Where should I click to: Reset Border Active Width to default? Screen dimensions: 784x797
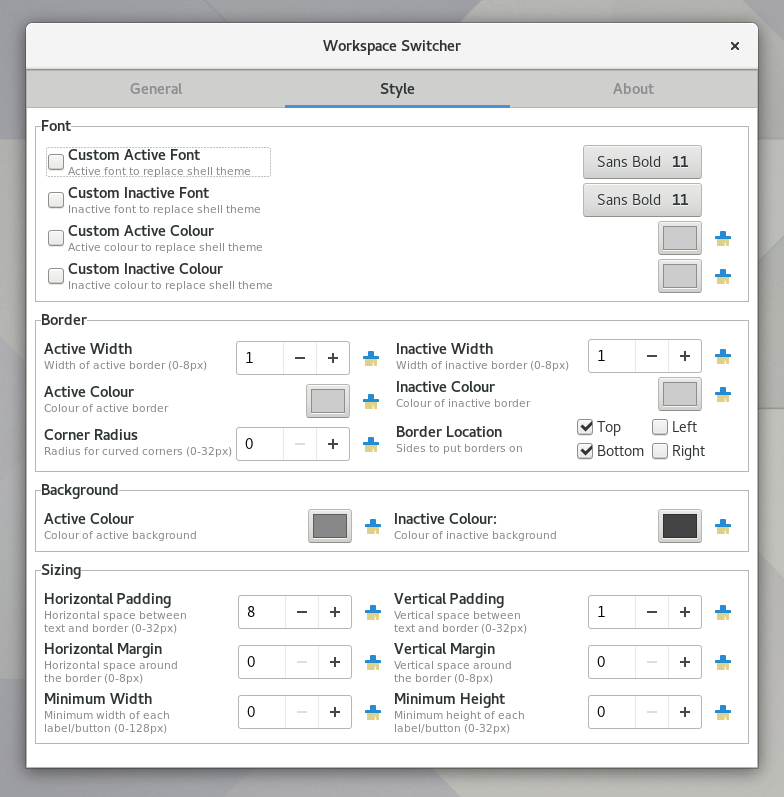[371, 358]
